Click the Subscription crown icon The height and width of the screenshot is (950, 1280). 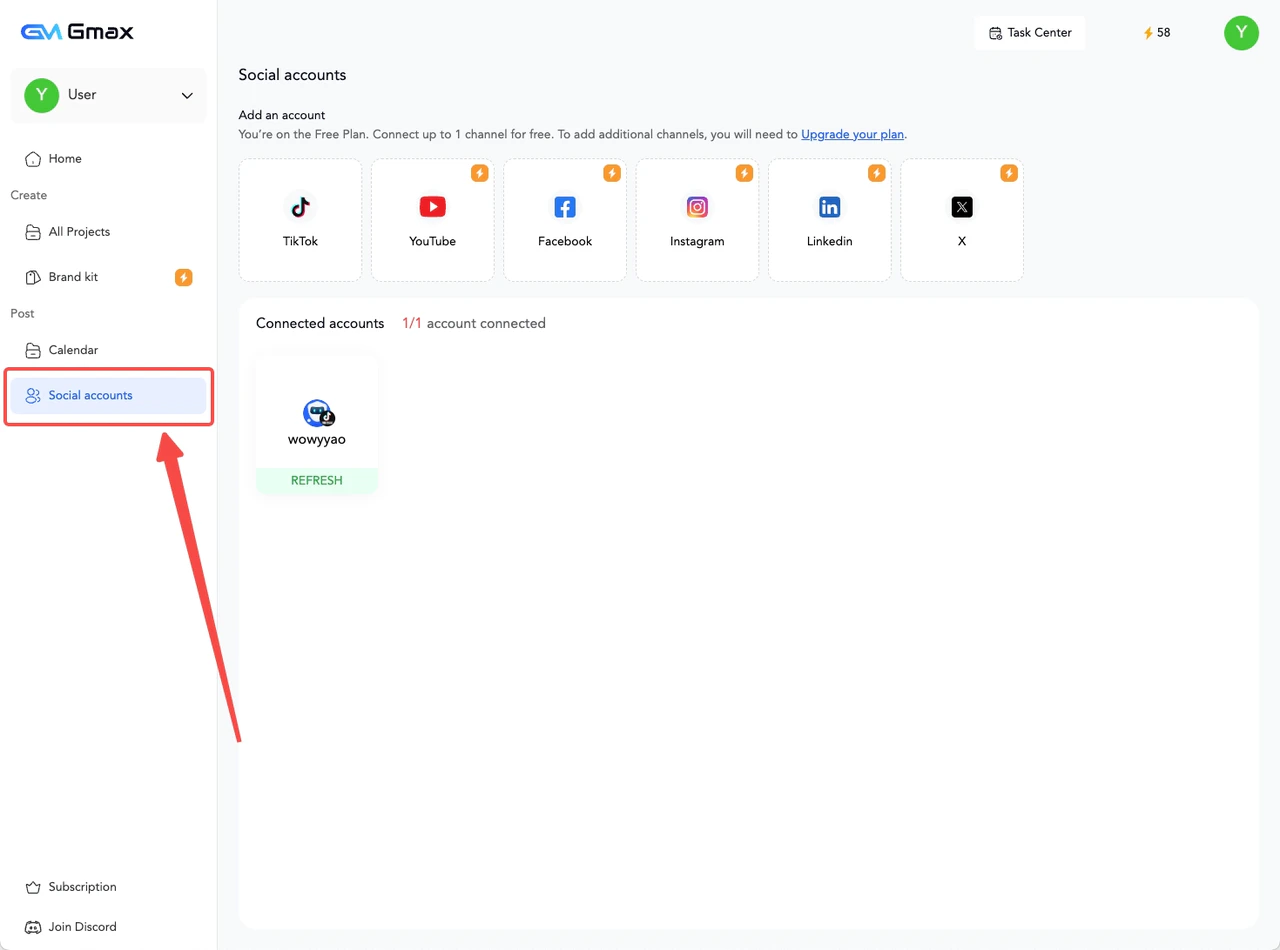pyautogui.click(x=33, y=887)
